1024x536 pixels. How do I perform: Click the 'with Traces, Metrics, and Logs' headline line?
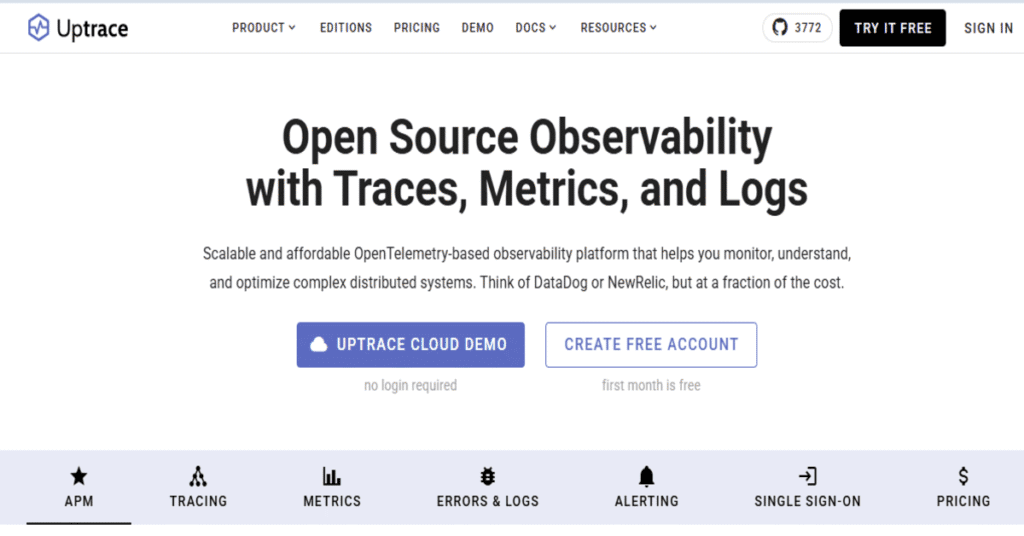pyautogui.click(x=527, y=189)
